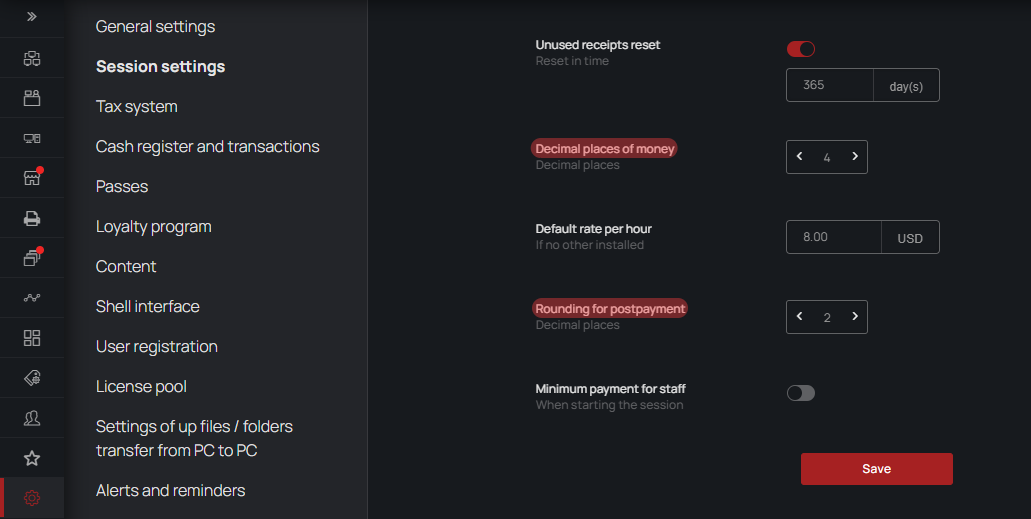
Task: Disable the Unused receipts reset toggle
Action: coord(801,49)
